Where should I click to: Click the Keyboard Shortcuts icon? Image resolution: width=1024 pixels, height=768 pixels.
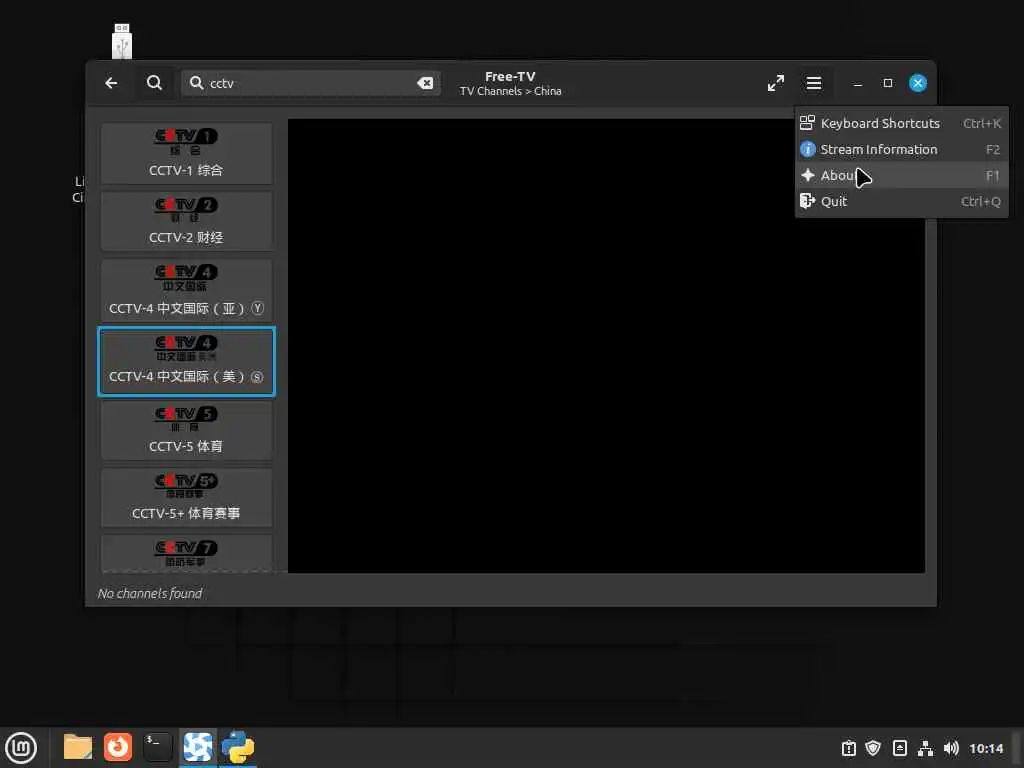click(x=807, y=123)
